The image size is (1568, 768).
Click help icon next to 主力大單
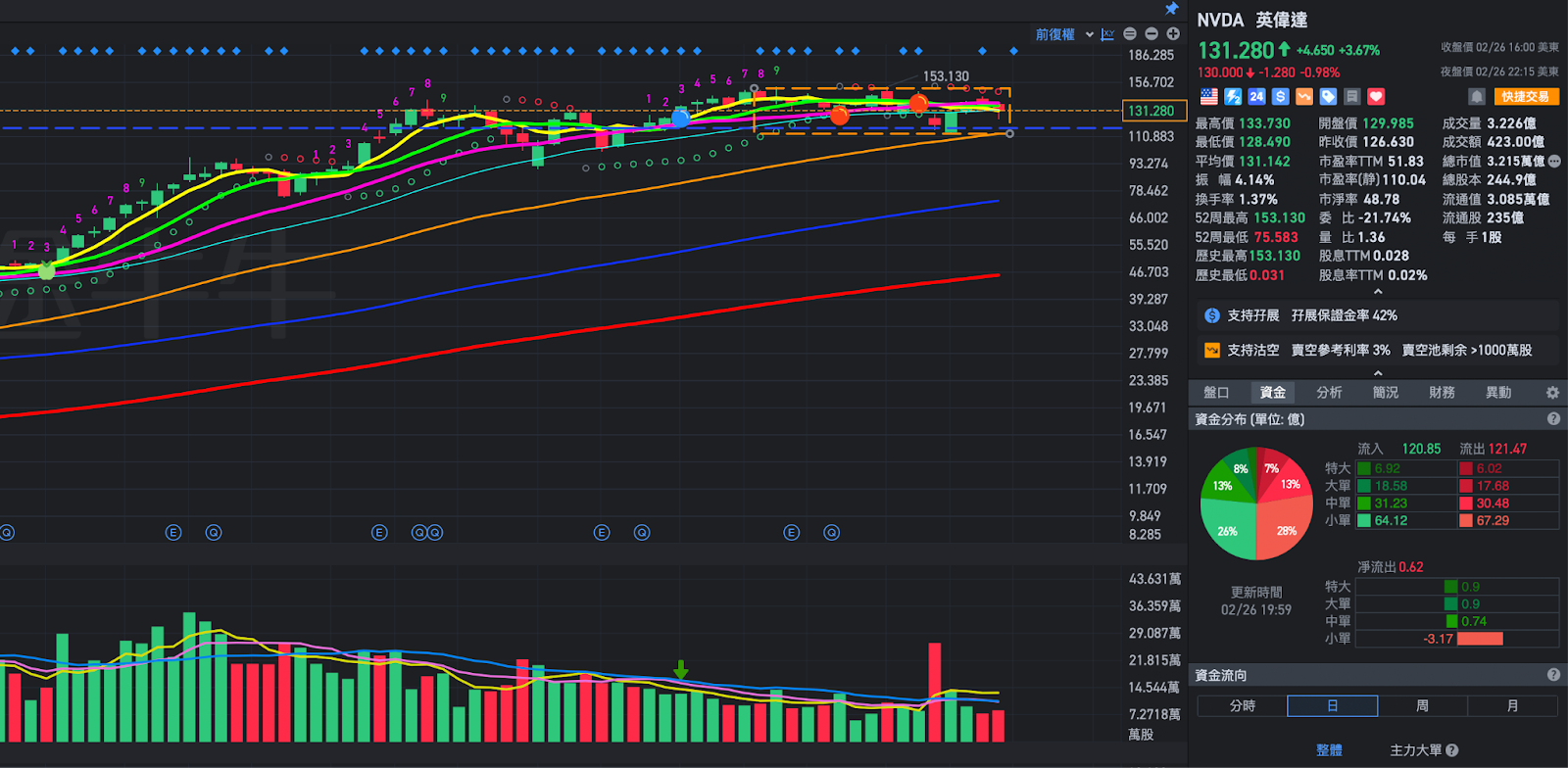pos(1452,750)
